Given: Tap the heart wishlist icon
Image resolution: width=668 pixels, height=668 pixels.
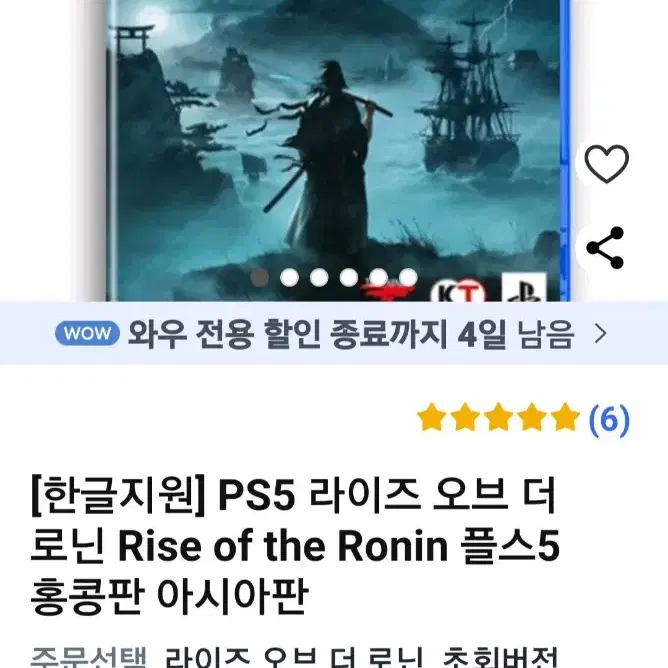Looking at the screenshot, I should 606,164.
